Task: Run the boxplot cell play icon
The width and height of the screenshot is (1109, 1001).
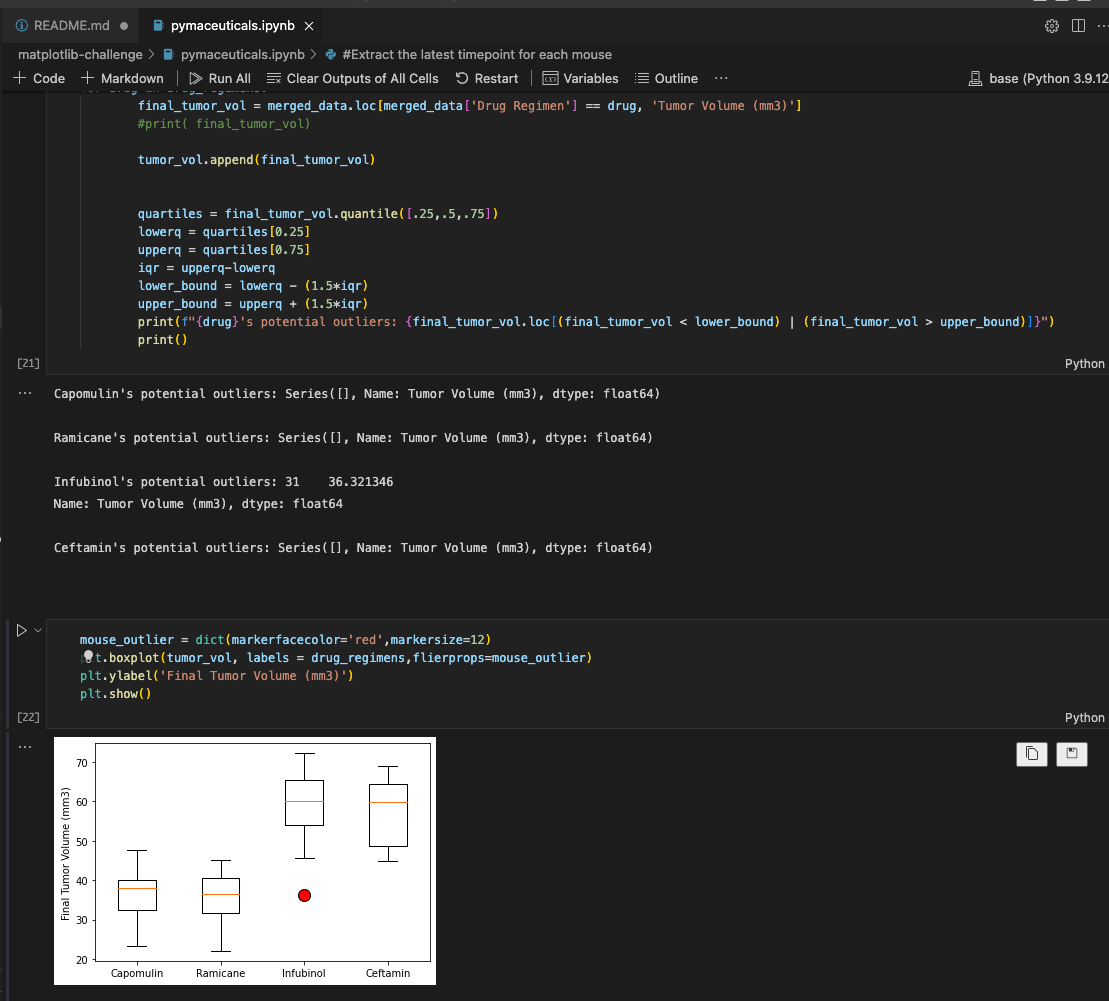Action: 22,630
